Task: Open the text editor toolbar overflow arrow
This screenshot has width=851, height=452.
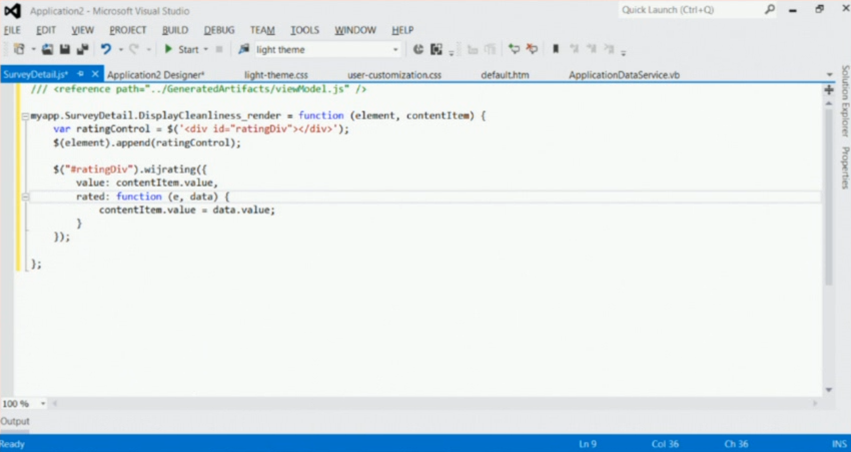Action: point(624,52)
